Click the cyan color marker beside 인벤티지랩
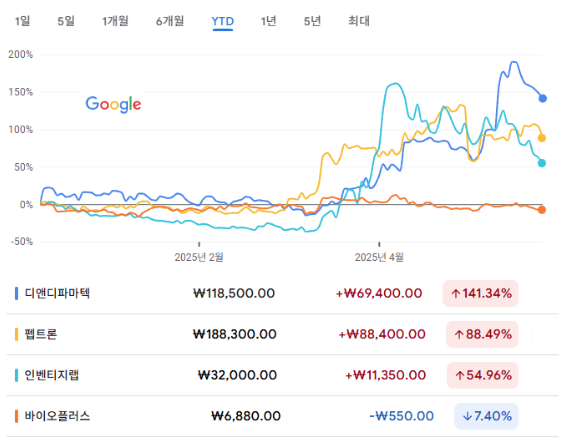576x447 pixels. (x=17, y=375)
